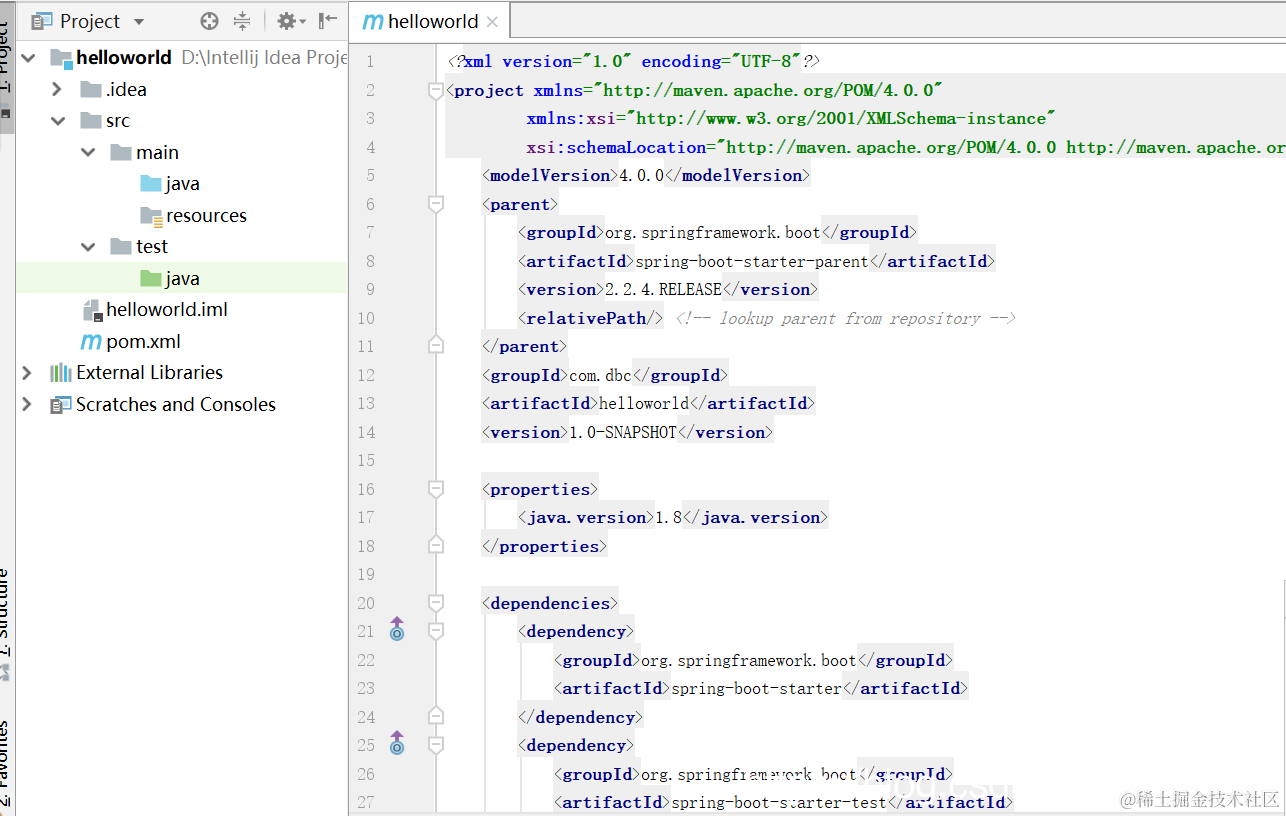This screenshot has height=816, width=1286.
Task: Click the xml declaration on line 1
Action: 634,61
